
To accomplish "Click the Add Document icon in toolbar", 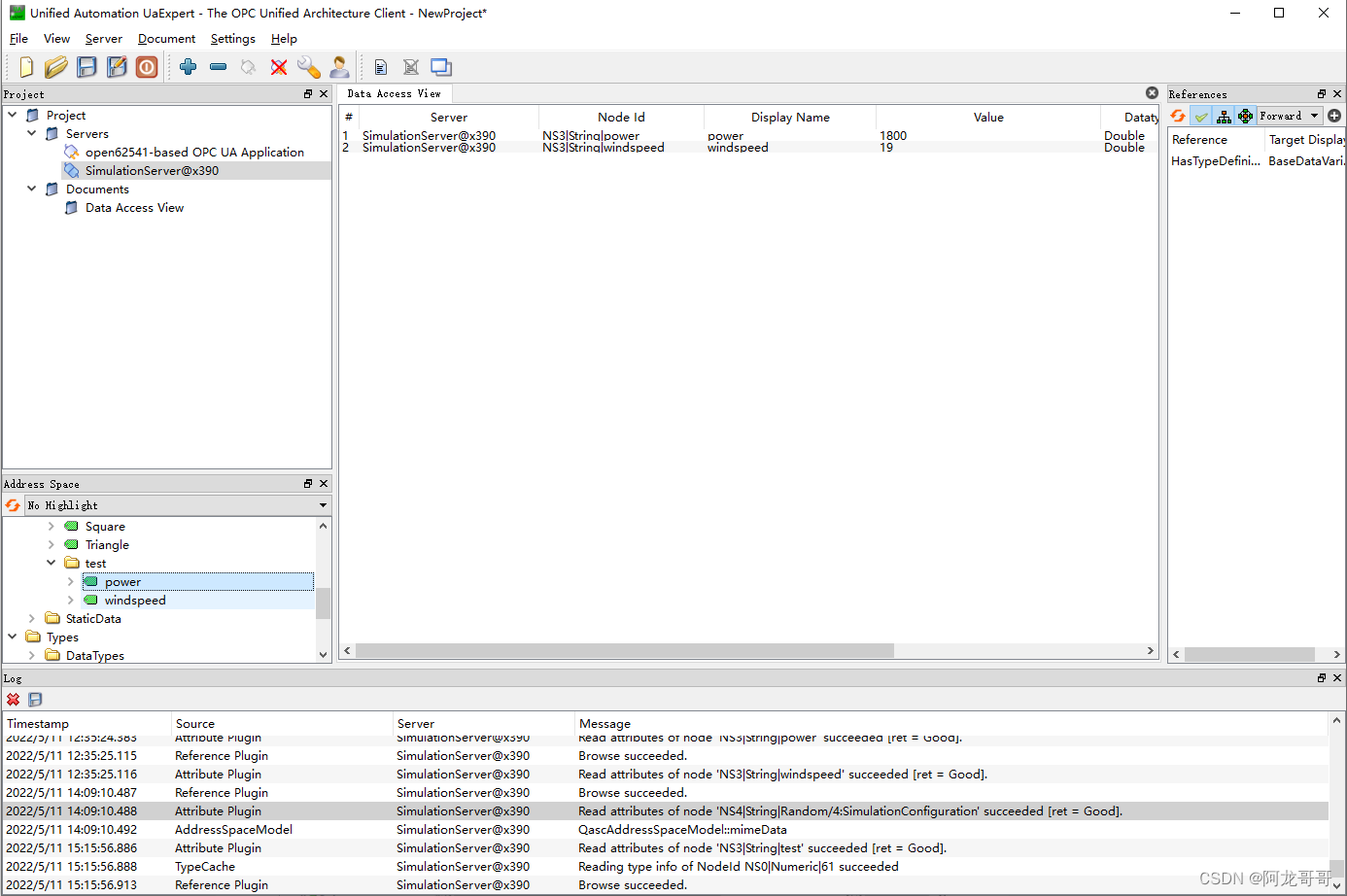I will tap(380, 67).
